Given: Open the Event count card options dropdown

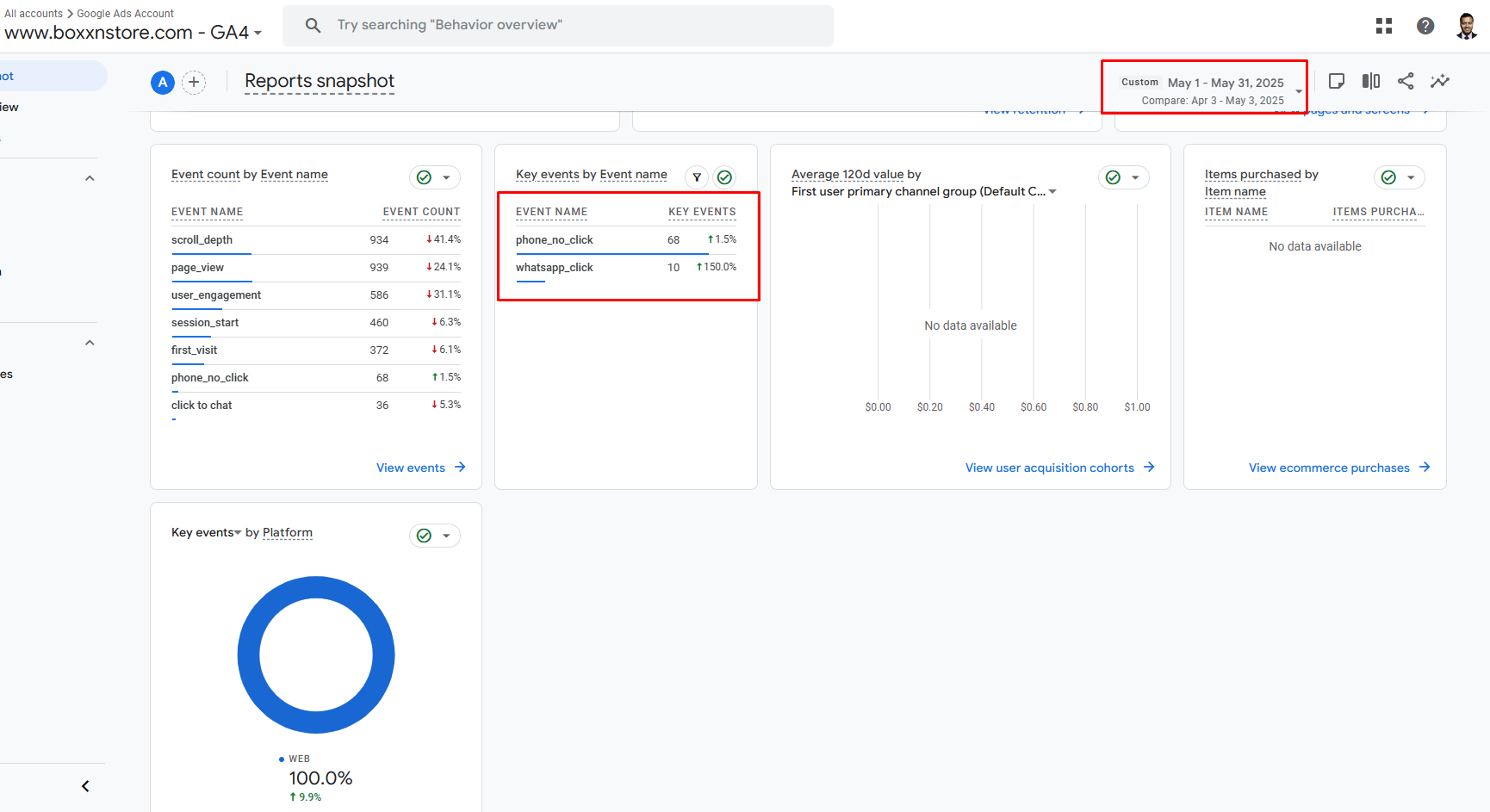Looking at the screenshot, I should (446, 177).
